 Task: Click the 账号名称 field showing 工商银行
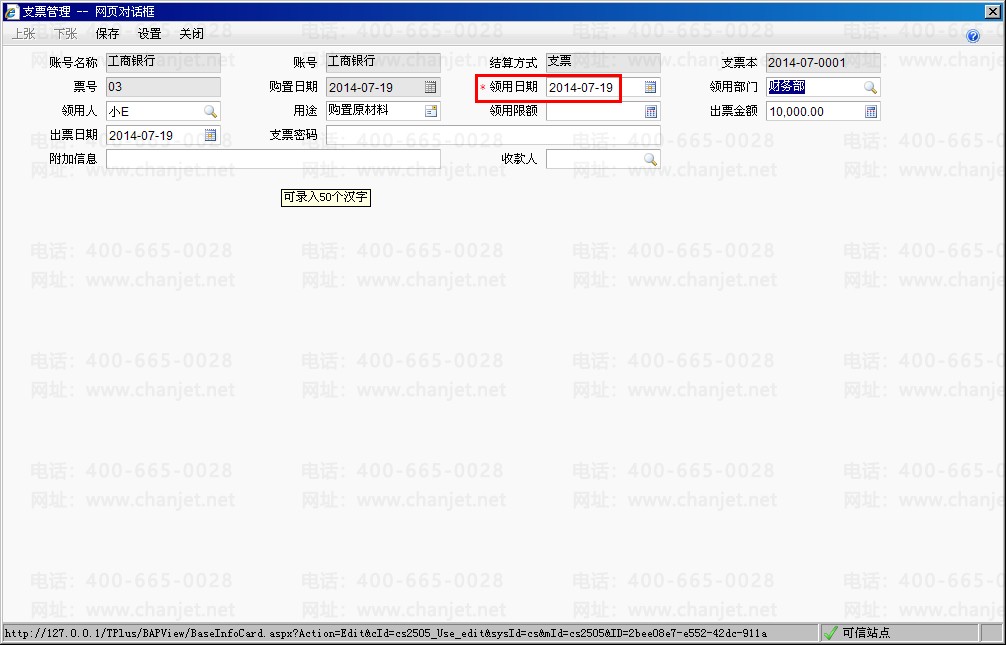click(163, 62)
